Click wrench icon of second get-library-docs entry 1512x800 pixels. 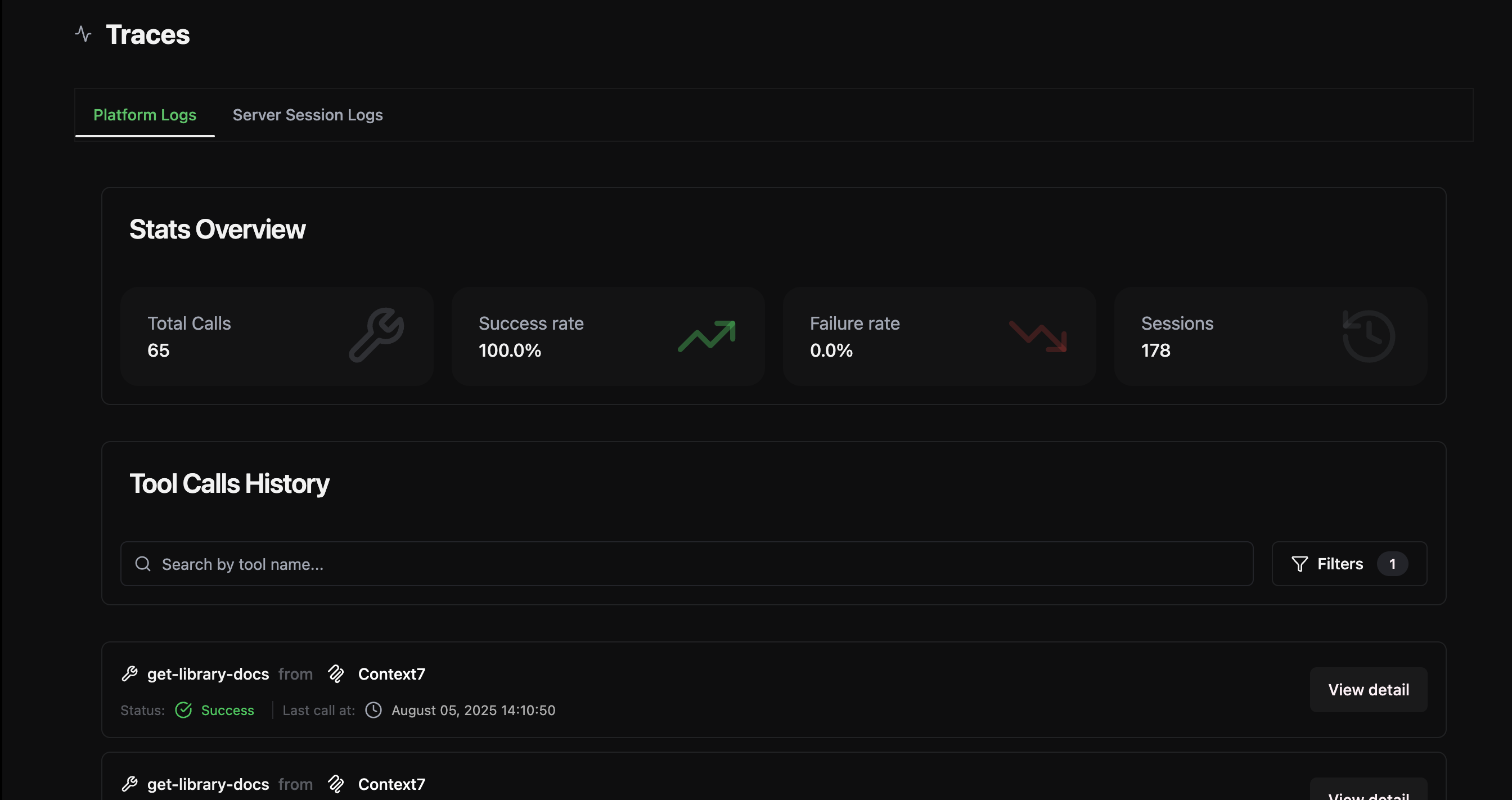[130, 784]
